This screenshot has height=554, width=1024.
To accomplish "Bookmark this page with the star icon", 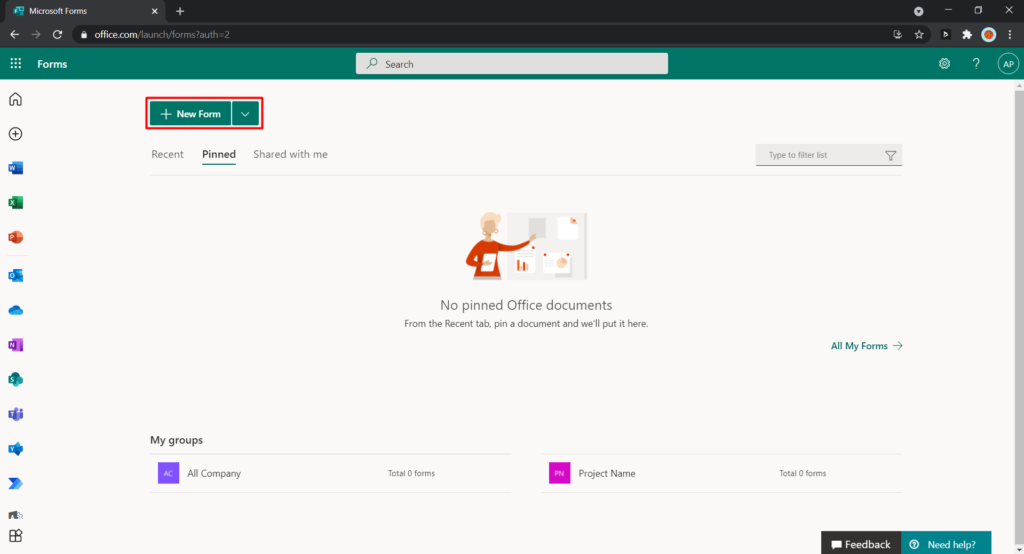I will click(x=919, y=35).
